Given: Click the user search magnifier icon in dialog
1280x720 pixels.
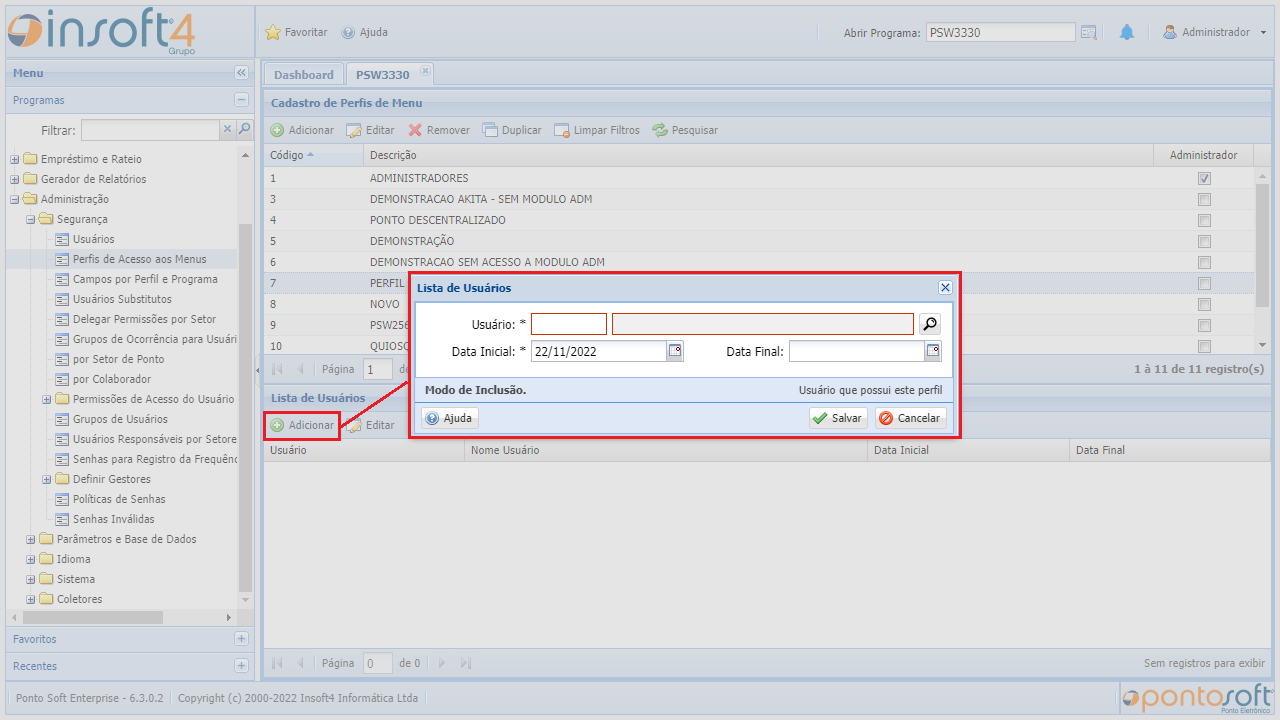Looking at the screenshot, I should 930,324.
